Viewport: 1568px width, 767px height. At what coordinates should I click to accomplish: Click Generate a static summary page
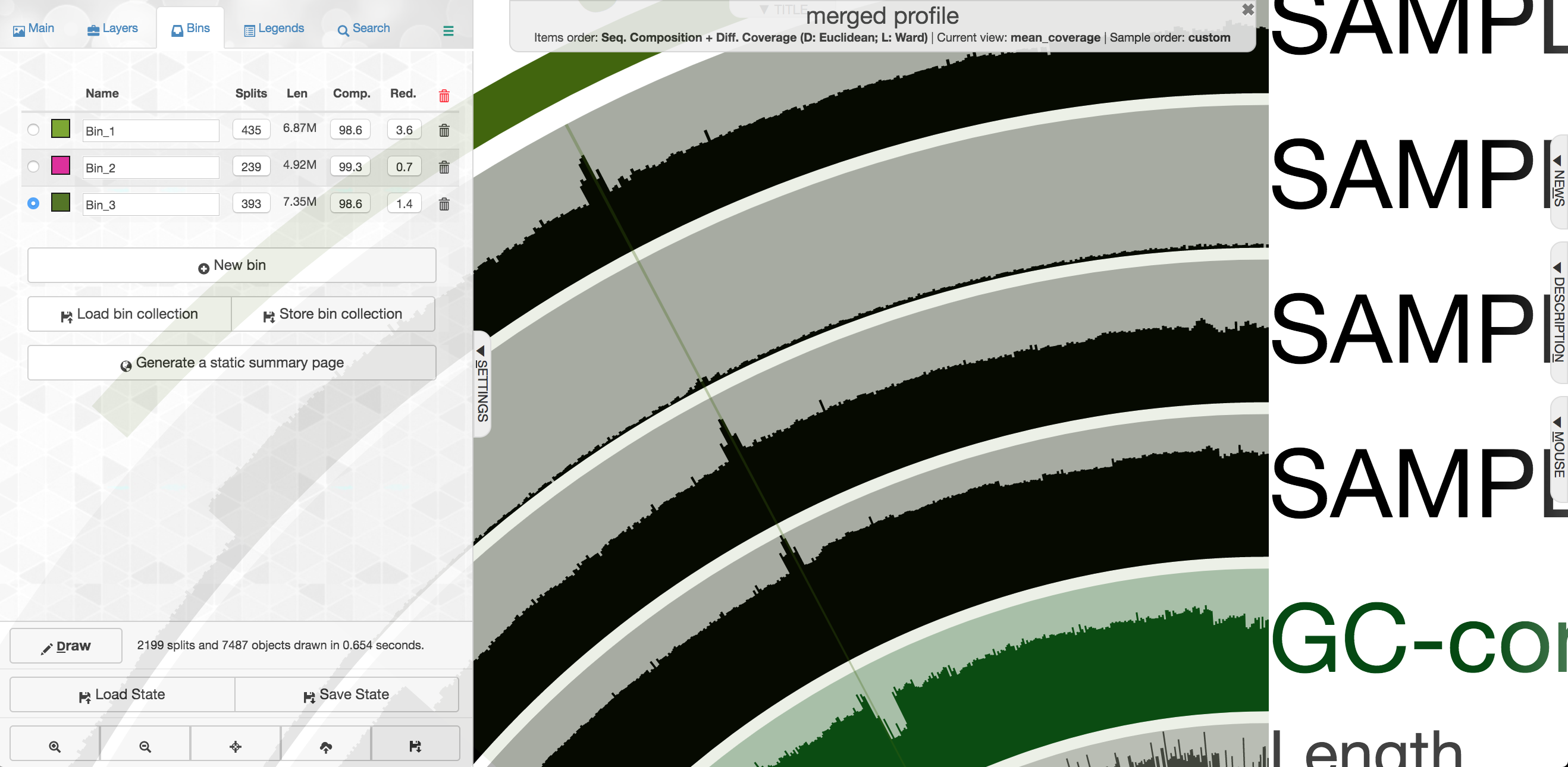[231, 363]
